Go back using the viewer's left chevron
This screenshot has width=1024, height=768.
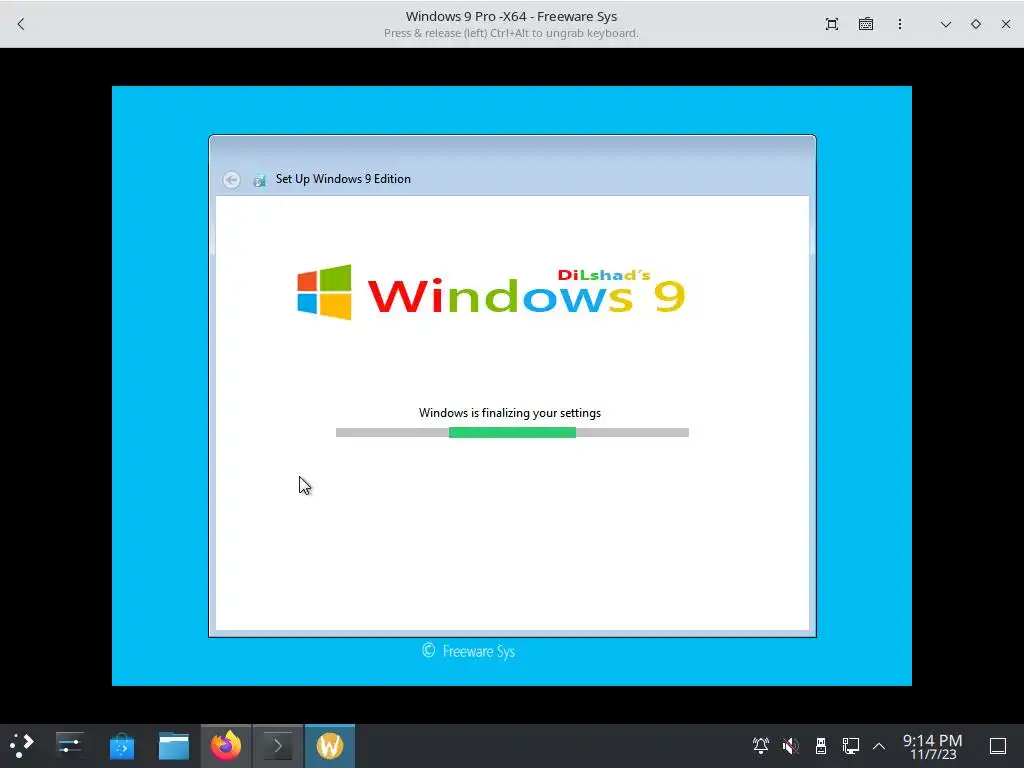tap(21, 24)
